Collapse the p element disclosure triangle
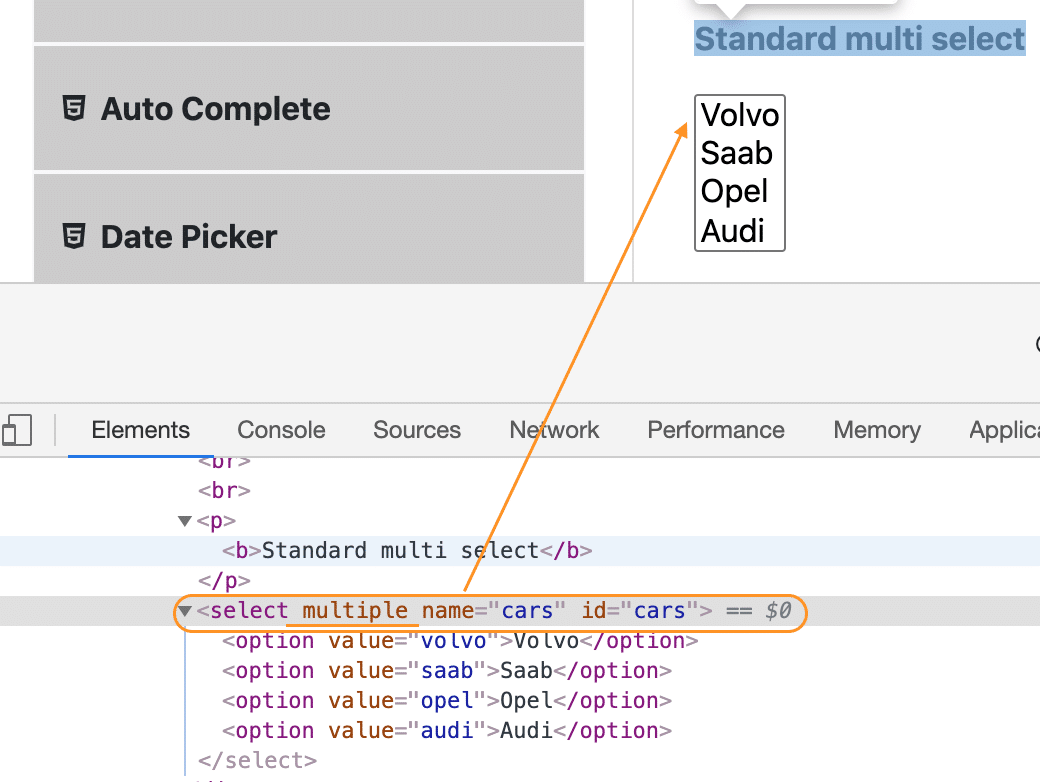The height and width of the screenshot is (782, 1040). pos(184,520)
